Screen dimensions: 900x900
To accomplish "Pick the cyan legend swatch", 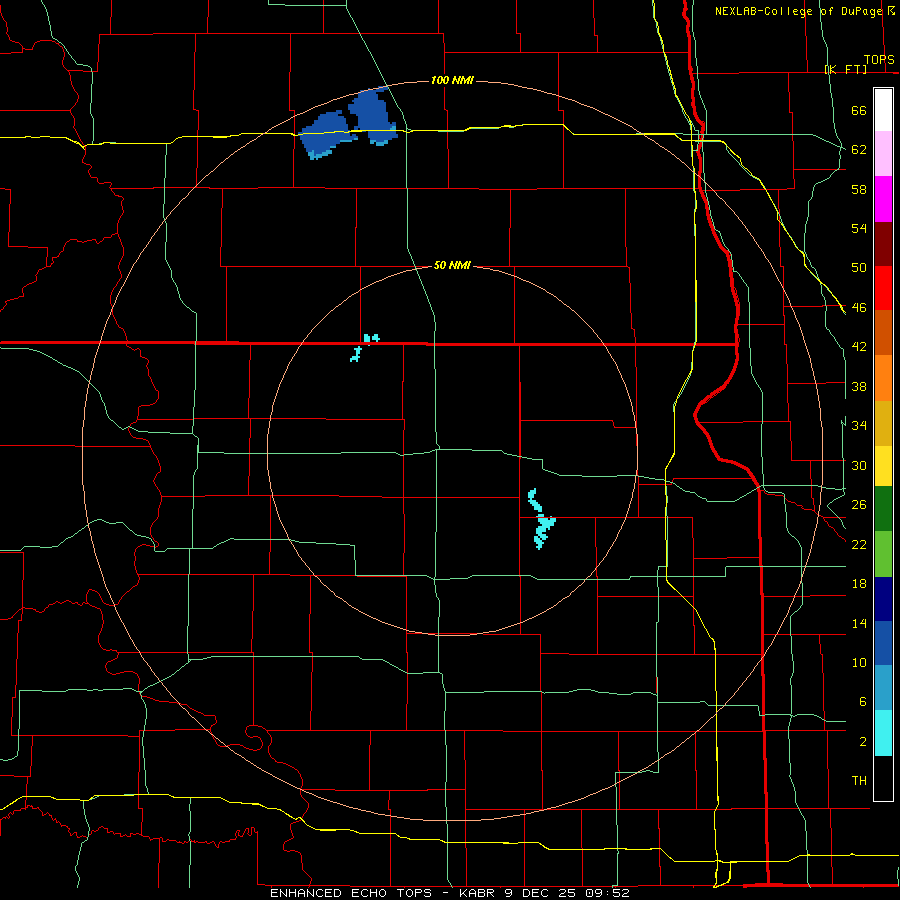I will click(883, 733).
